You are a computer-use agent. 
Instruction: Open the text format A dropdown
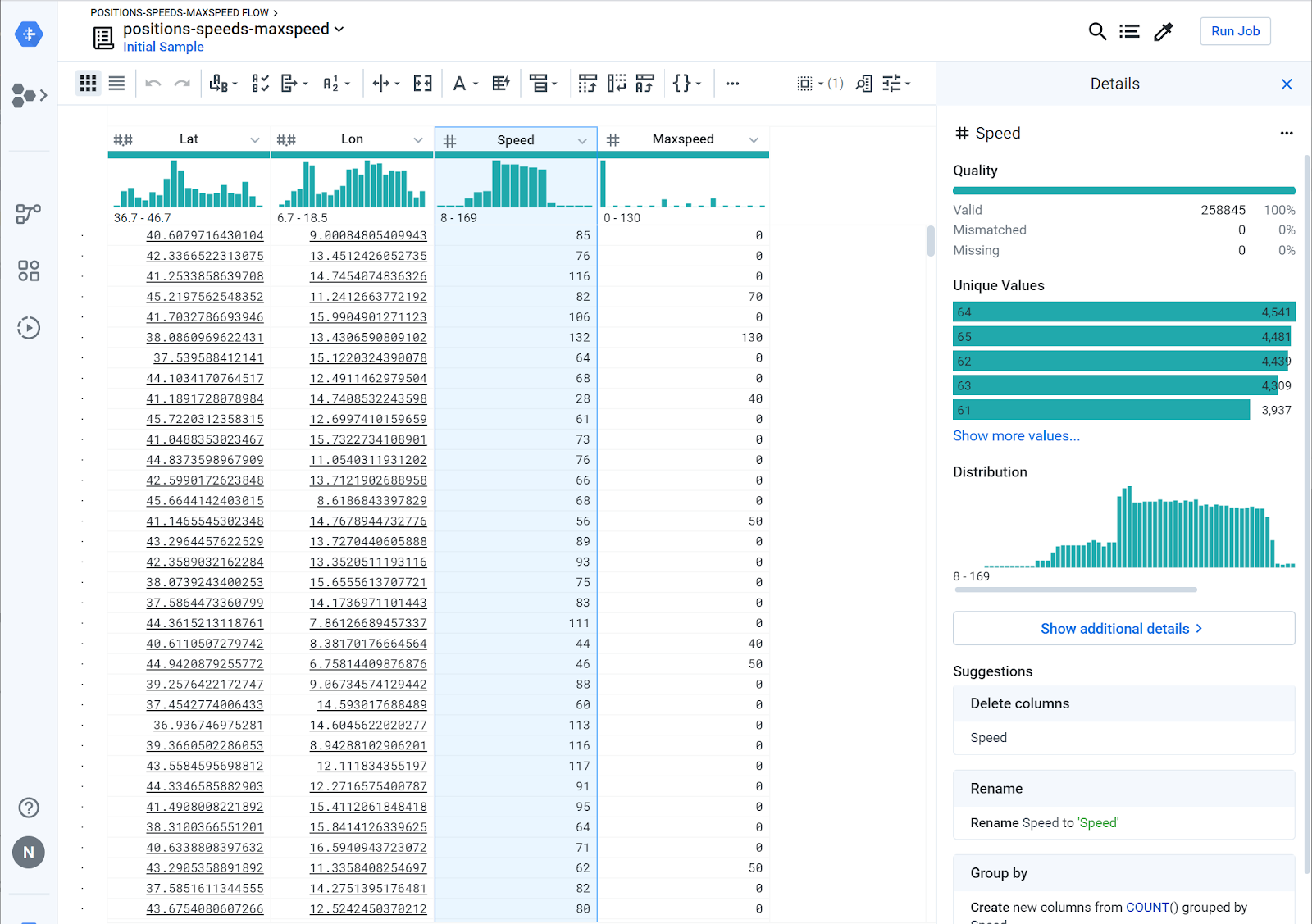pos(465,83)
